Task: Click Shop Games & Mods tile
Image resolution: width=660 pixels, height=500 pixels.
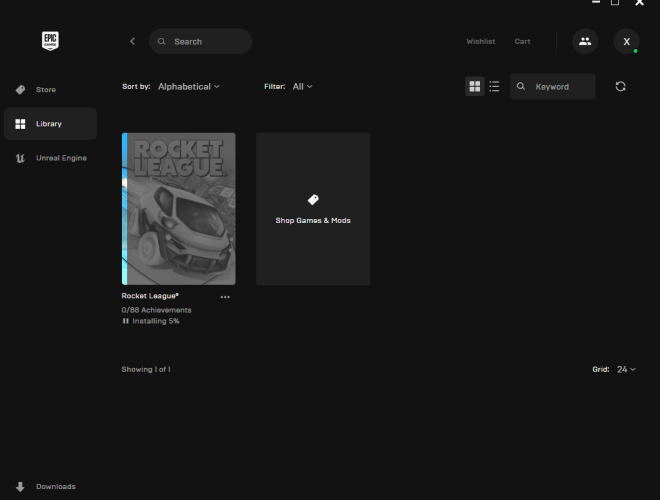Action: coord(313,209)
